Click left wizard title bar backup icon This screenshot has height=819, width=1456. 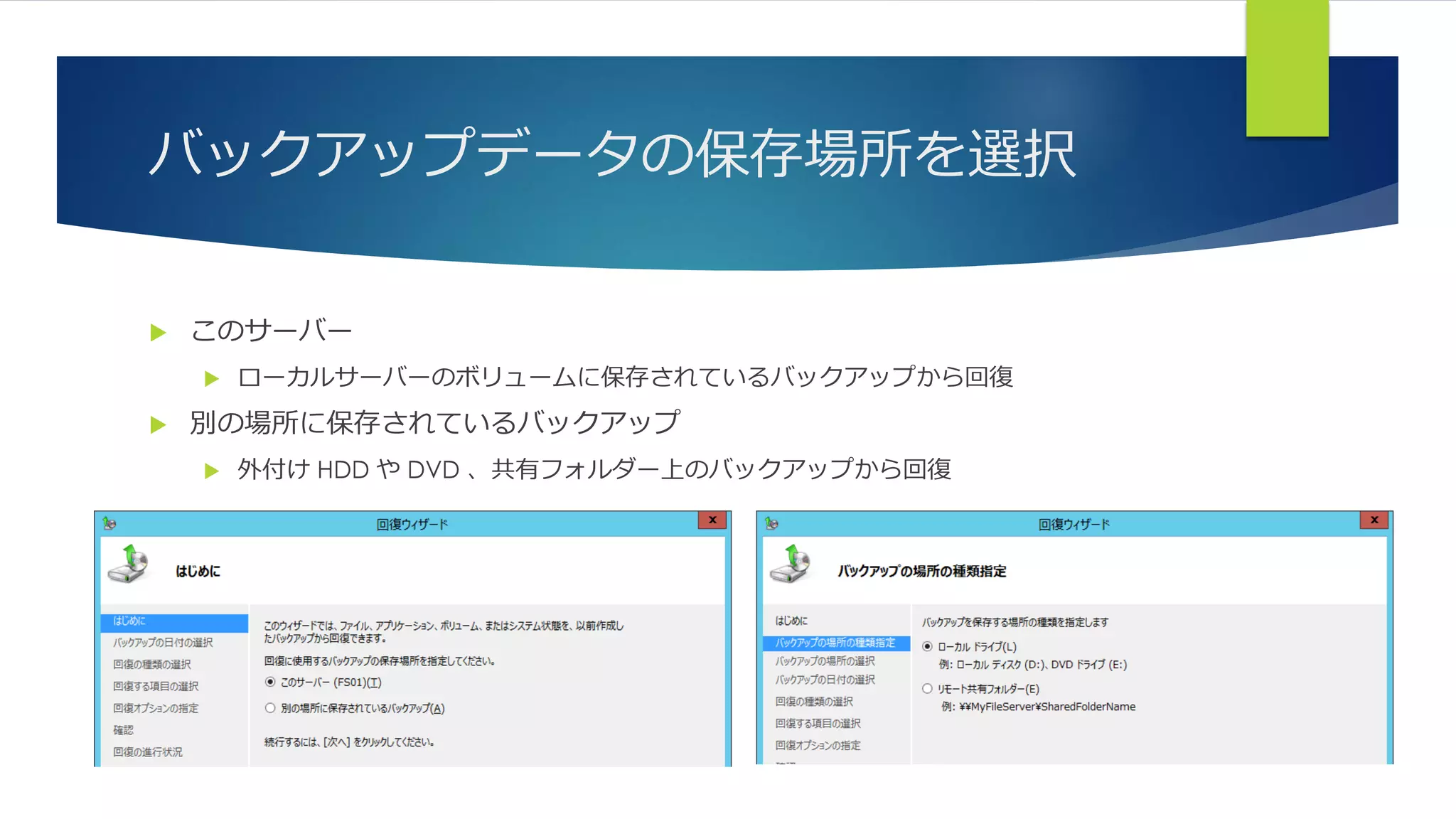pyautogui.click(x=109, y=524)
